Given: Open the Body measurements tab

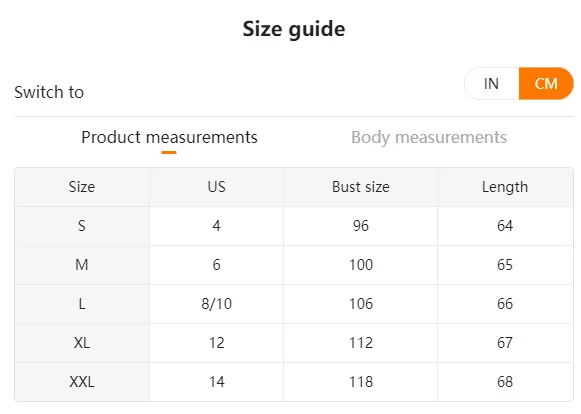Looking at the screenshot, I should 429,138.
